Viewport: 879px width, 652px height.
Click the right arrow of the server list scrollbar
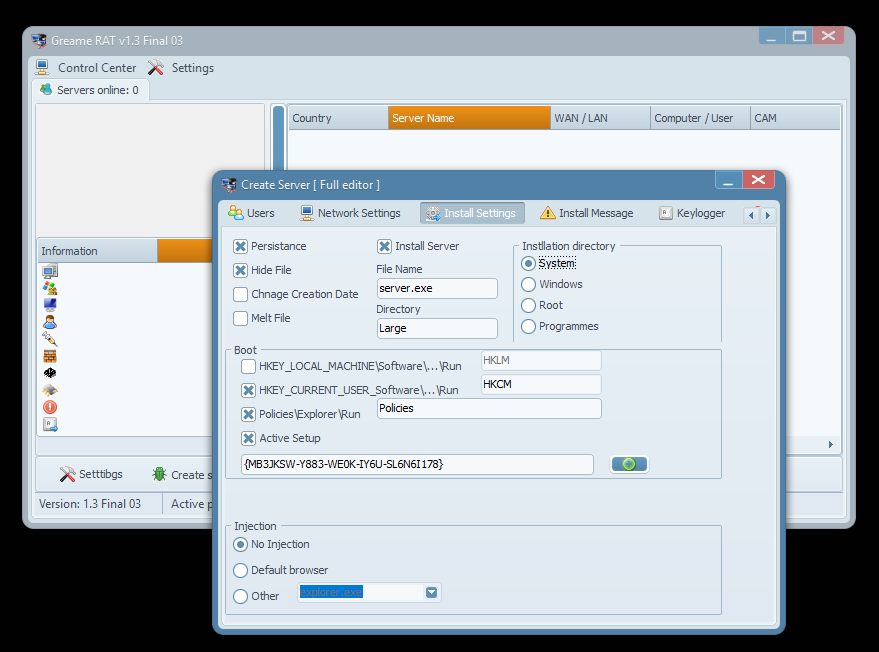[x=831, y=445]
